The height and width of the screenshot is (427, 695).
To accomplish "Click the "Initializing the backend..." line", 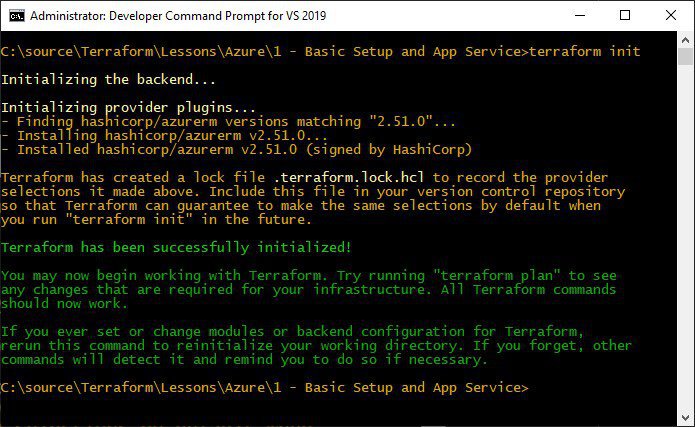I will pyautogui.click(x=108, y=79).
